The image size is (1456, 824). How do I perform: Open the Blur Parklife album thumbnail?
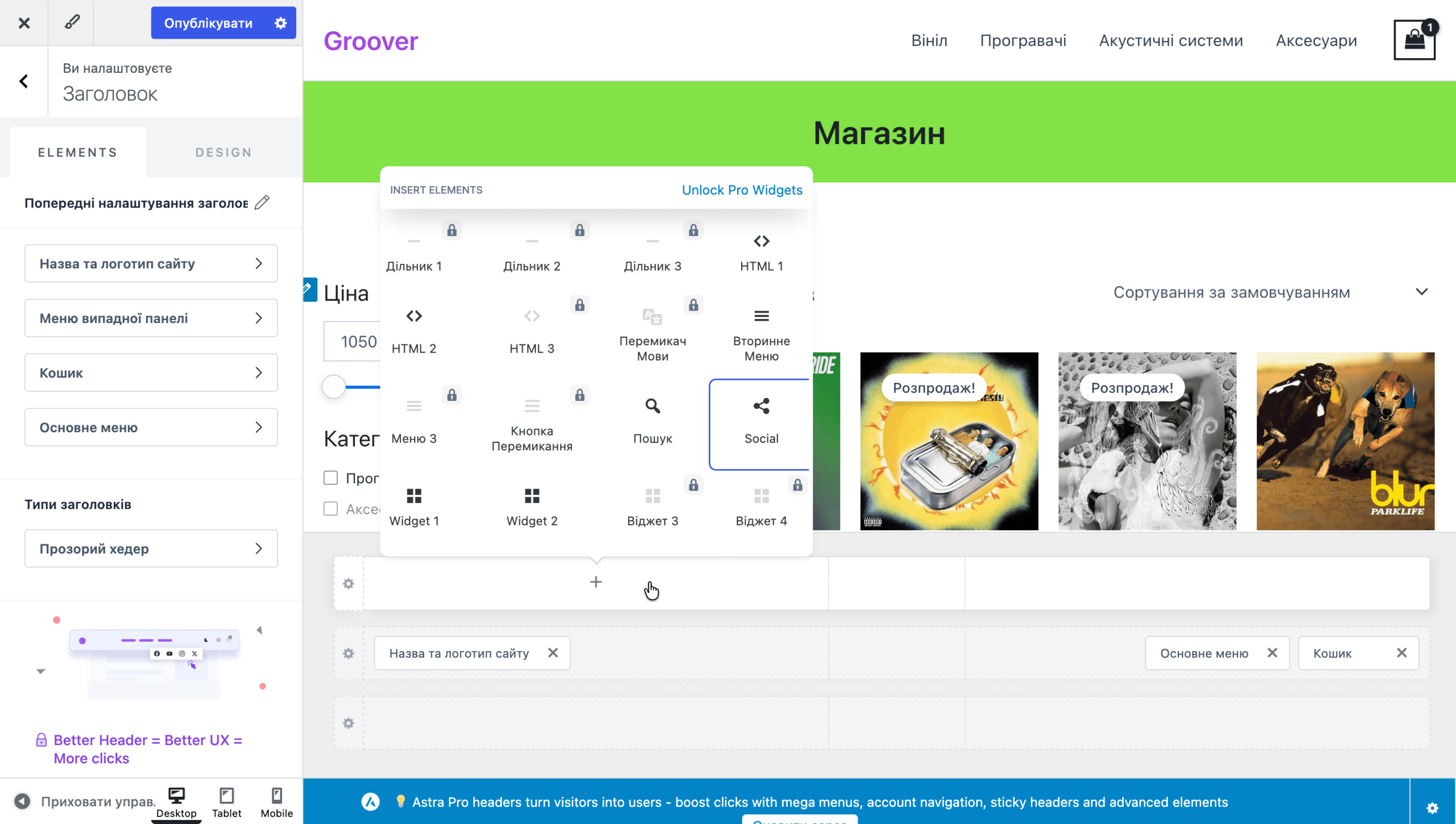pos(1345,441)
